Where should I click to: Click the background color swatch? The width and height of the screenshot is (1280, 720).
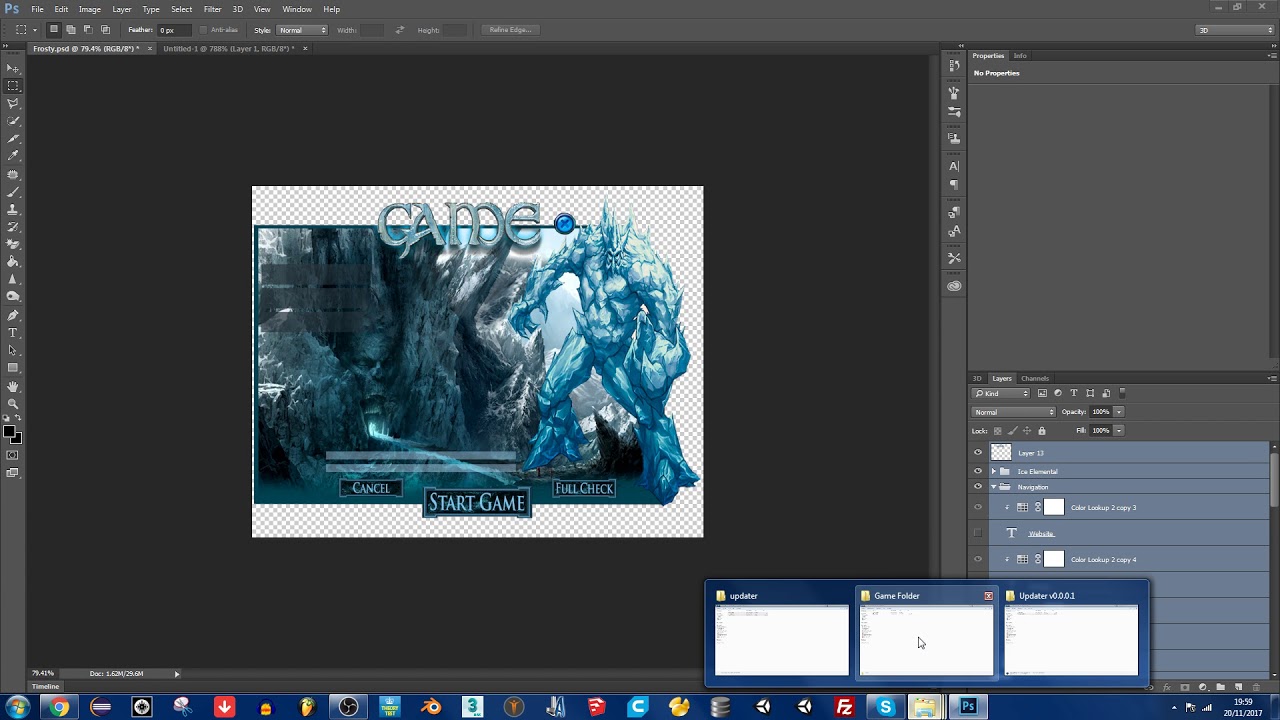(16, 438)
